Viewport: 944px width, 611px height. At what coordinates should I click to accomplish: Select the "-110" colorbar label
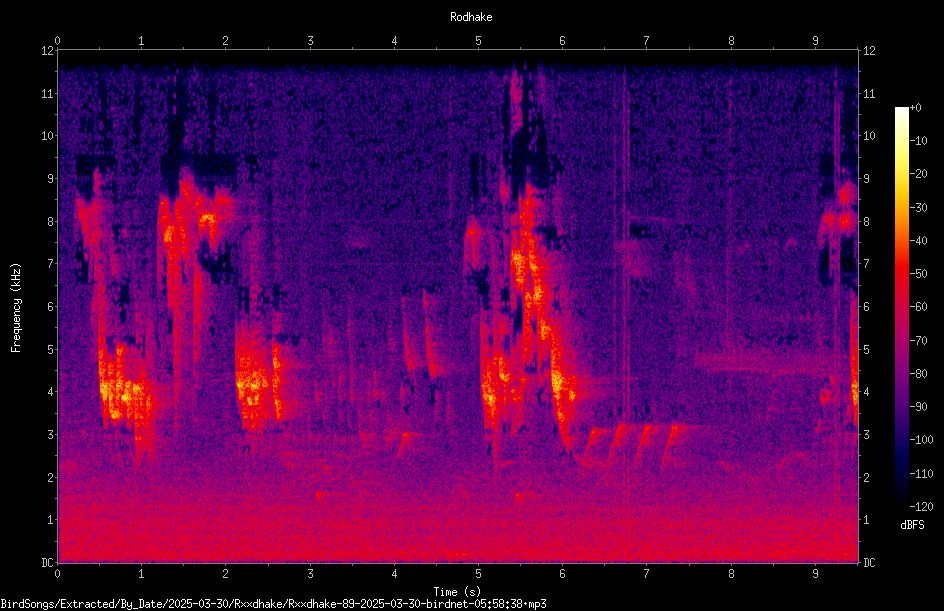[x=922, y=474]
